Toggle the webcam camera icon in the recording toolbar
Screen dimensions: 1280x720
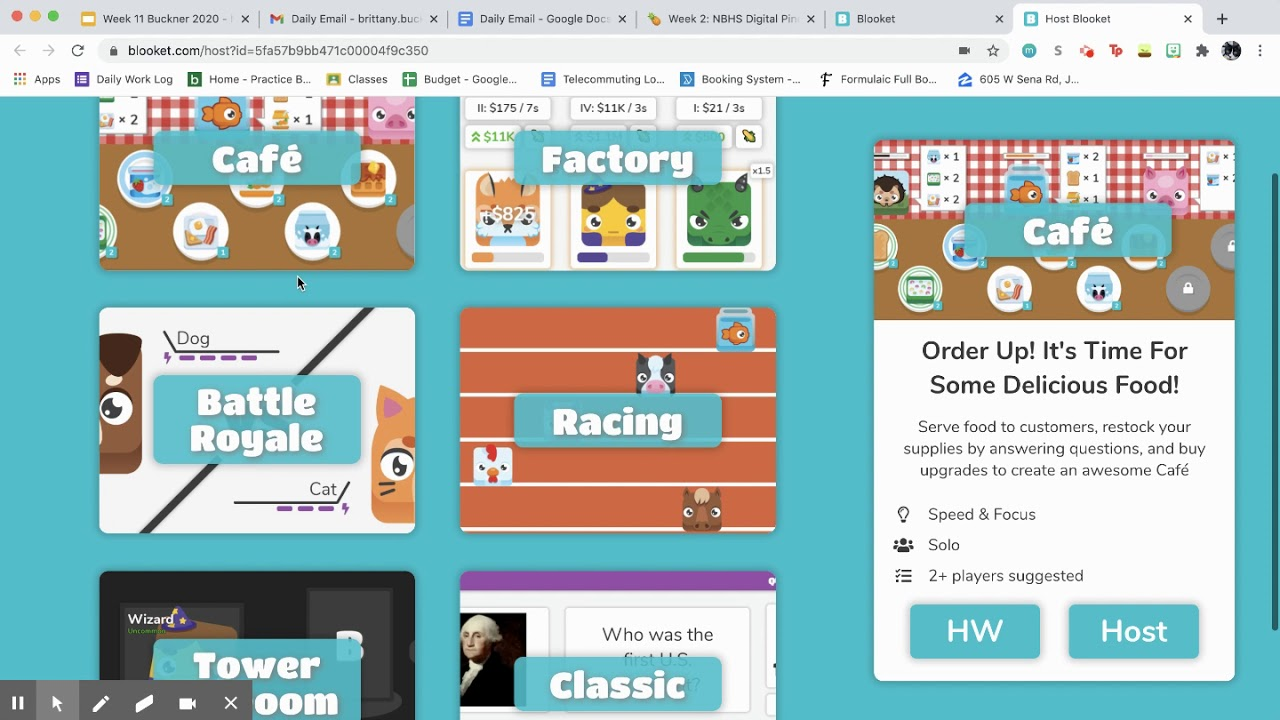click(187, 703)
